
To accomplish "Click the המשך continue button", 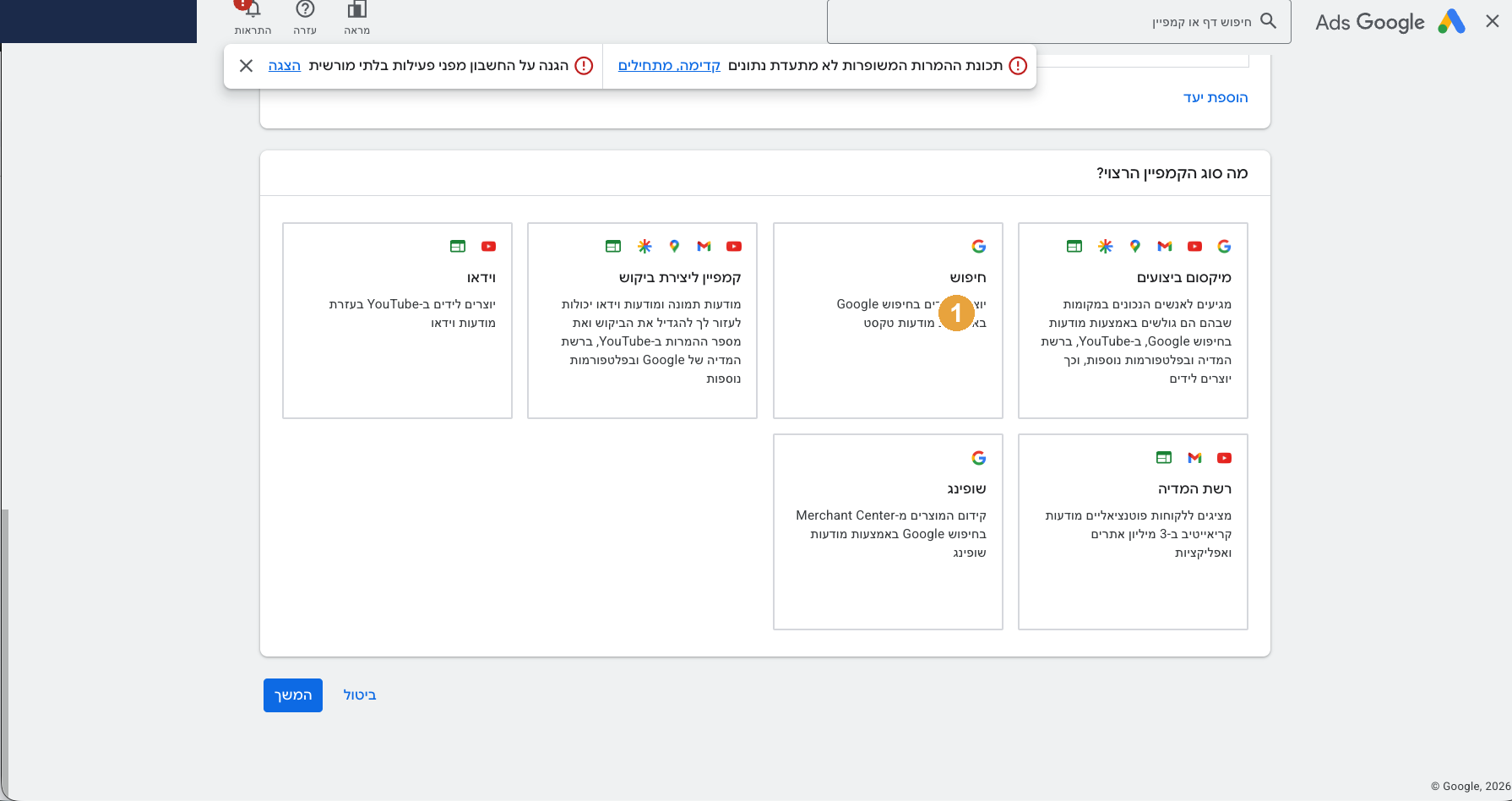I will [x=293, y=695].
